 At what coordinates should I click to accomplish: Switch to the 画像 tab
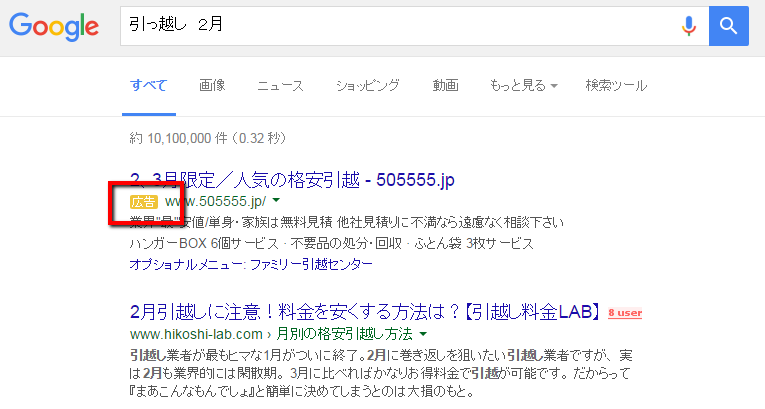[212, 85]
